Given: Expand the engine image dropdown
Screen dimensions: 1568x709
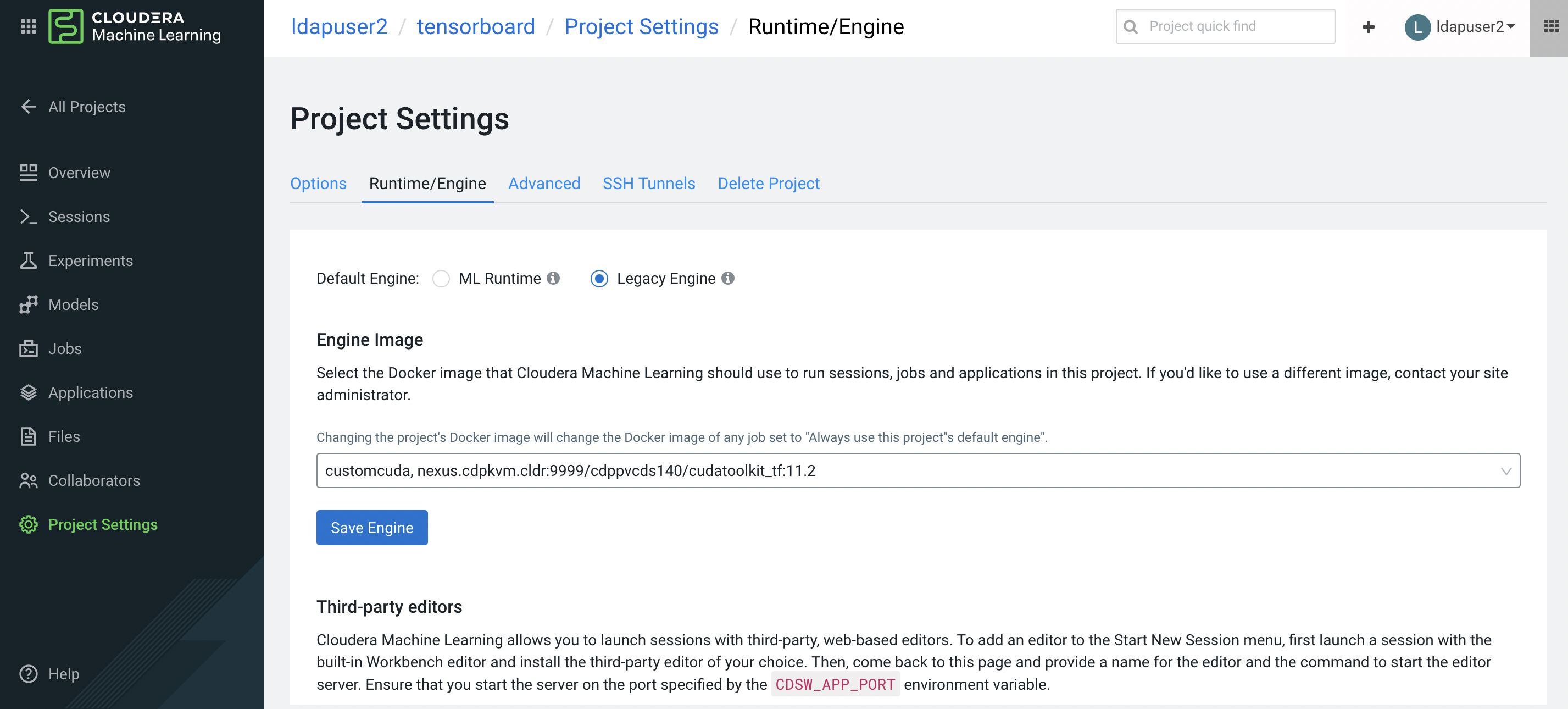Looking at the screenshot, I should 918,470.
